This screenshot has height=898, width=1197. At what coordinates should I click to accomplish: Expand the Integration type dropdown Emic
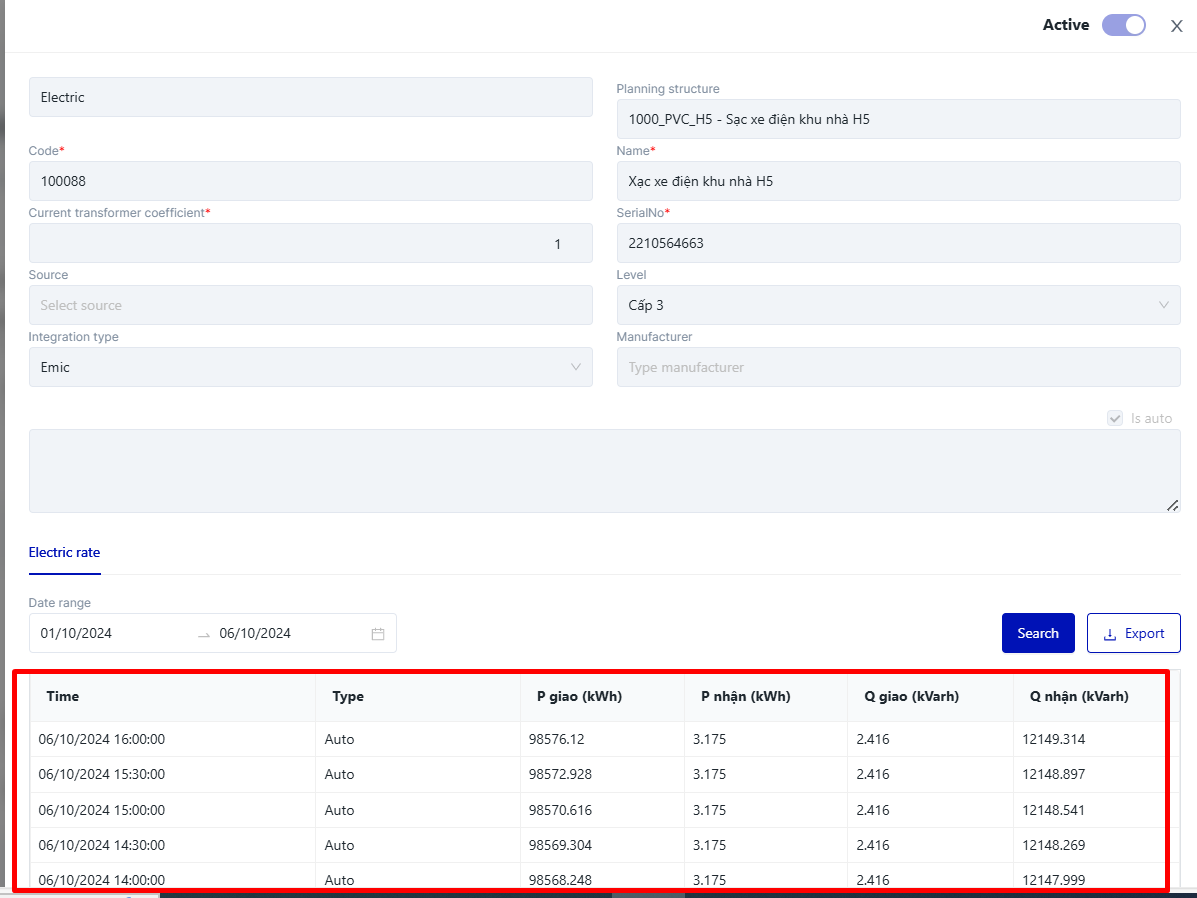tap(310, 367)
